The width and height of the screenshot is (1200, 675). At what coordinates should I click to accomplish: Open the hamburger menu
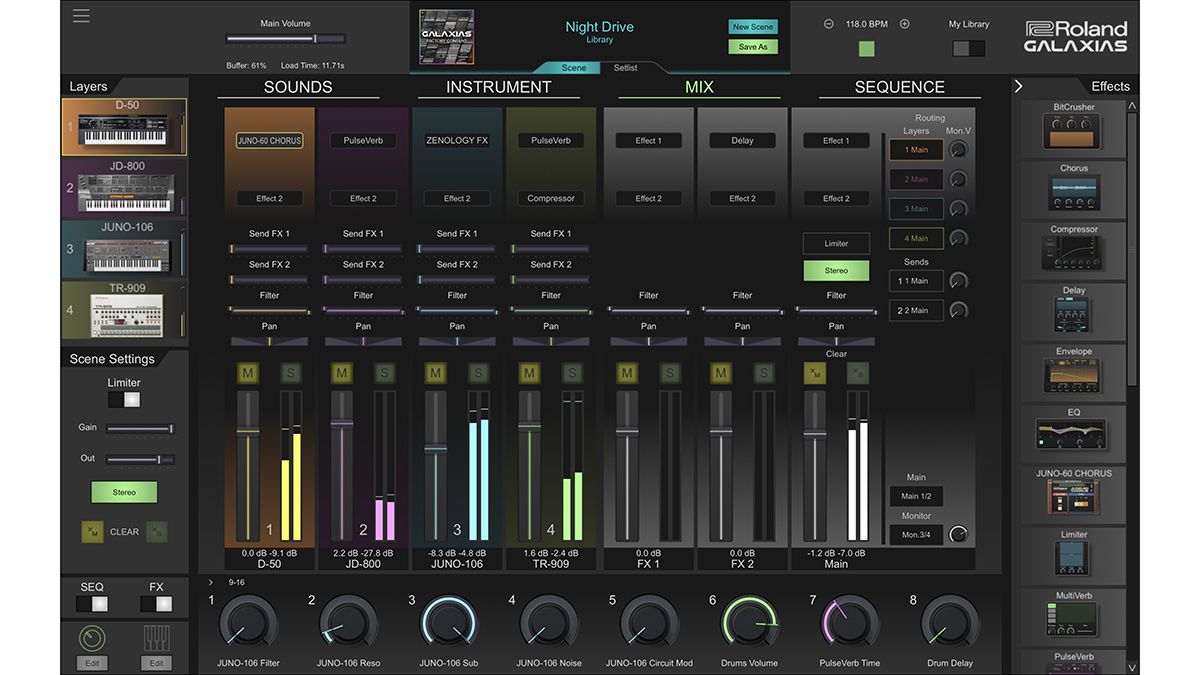pyautogui.click(x=81, y=15)
